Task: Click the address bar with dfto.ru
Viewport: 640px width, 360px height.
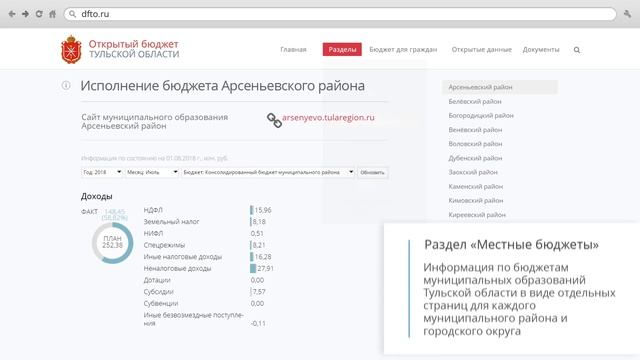Action: point(340,14)
